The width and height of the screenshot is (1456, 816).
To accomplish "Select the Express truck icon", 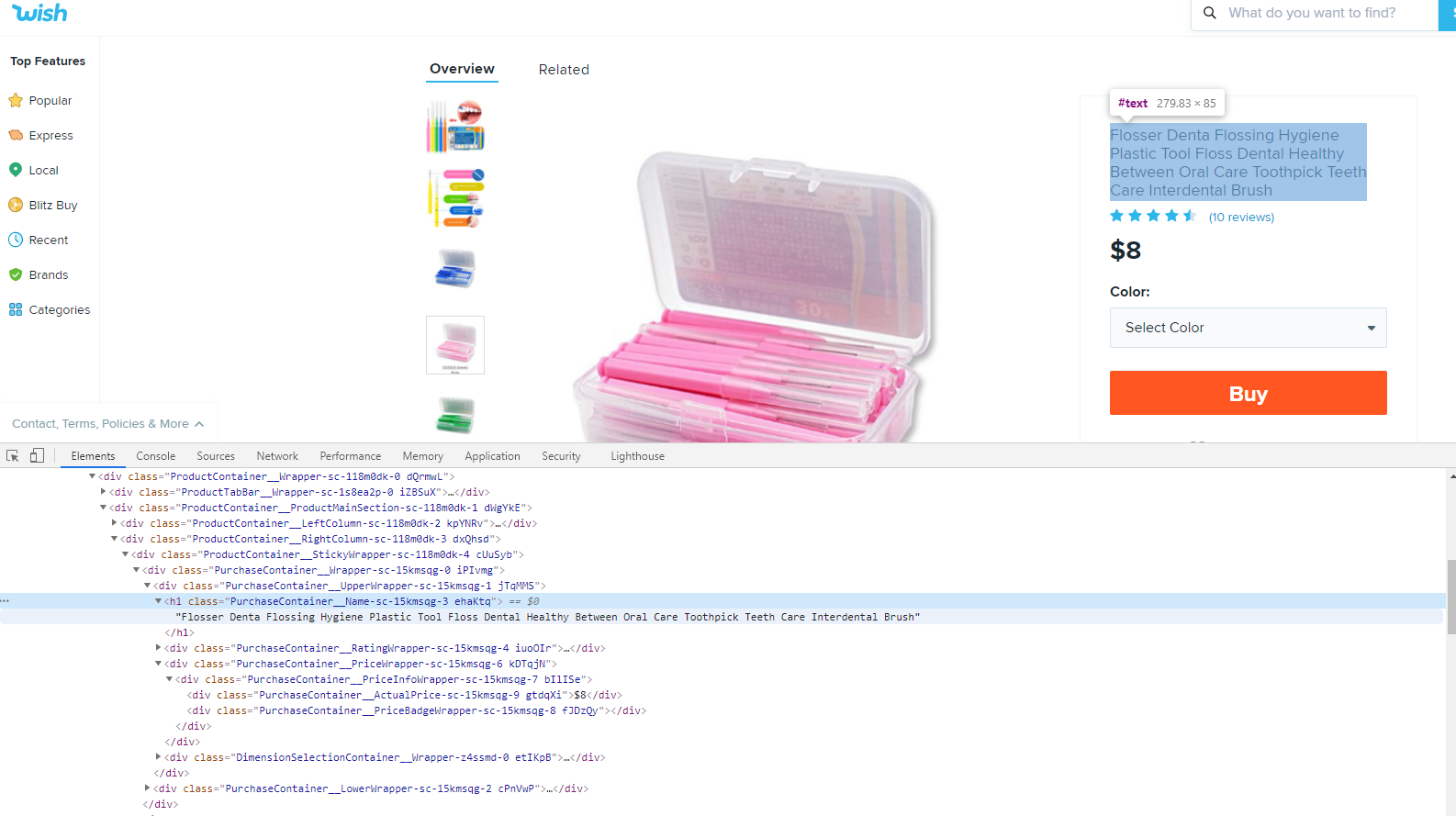I will coord(16,135).
